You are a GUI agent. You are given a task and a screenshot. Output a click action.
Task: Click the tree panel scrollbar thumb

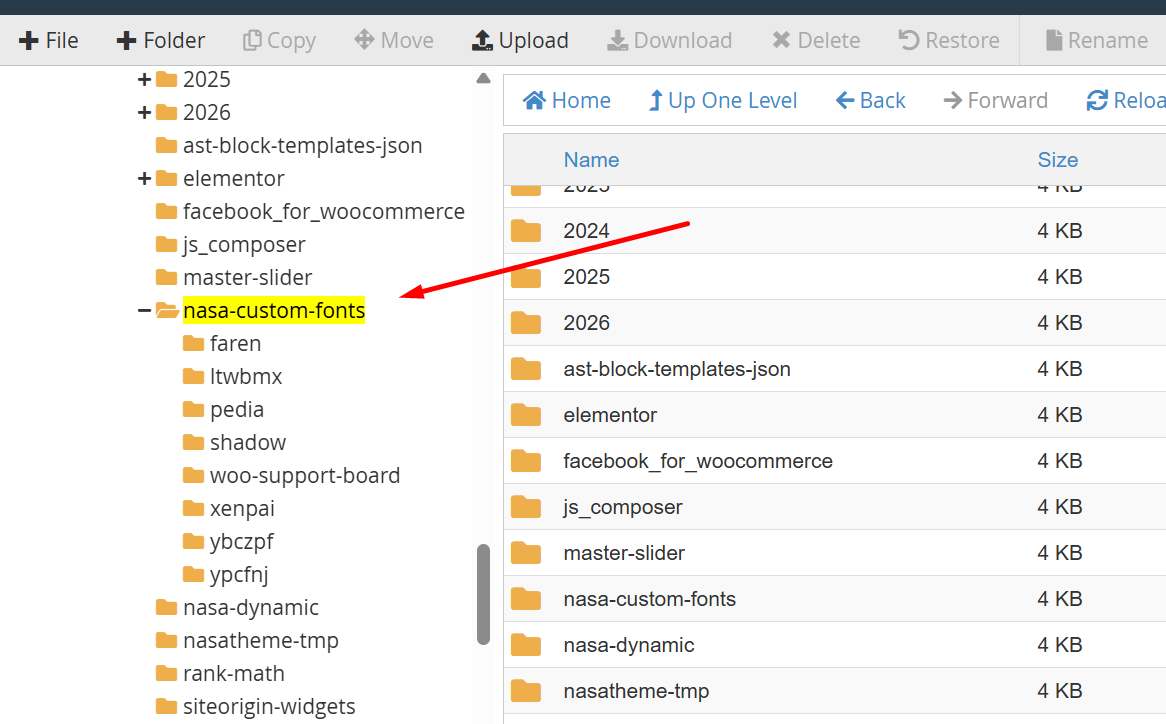click(483, 594)
